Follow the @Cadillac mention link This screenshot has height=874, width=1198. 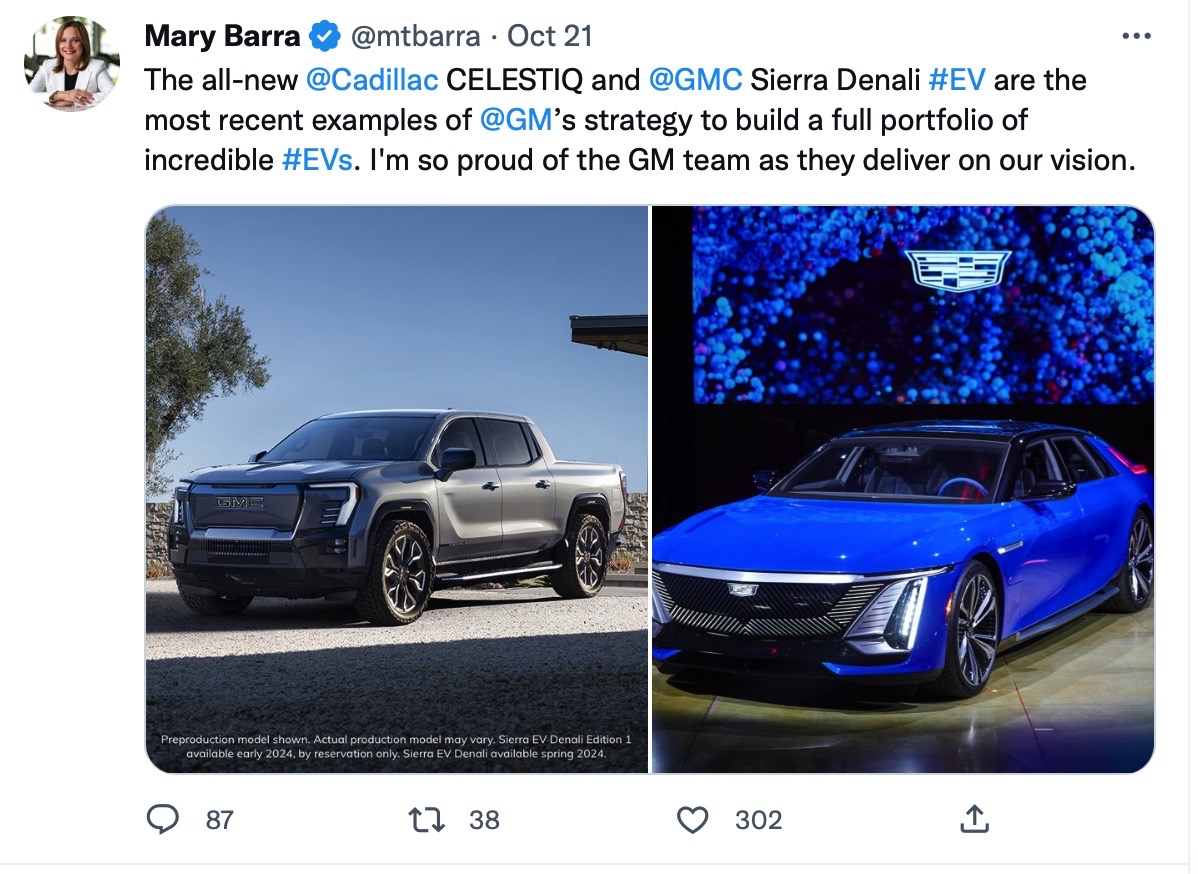point(372,79)
